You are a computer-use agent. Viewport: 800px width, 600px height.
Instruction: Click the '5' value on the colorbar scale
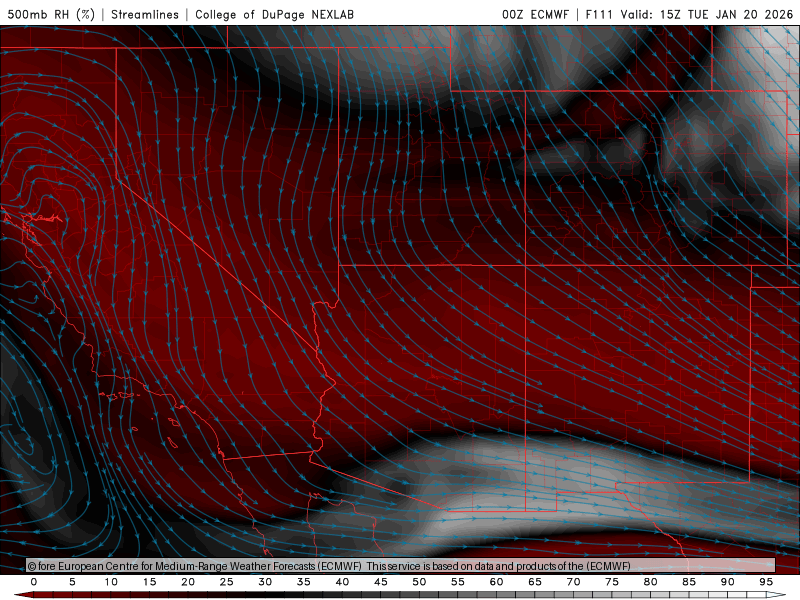(x=72, y=582)
